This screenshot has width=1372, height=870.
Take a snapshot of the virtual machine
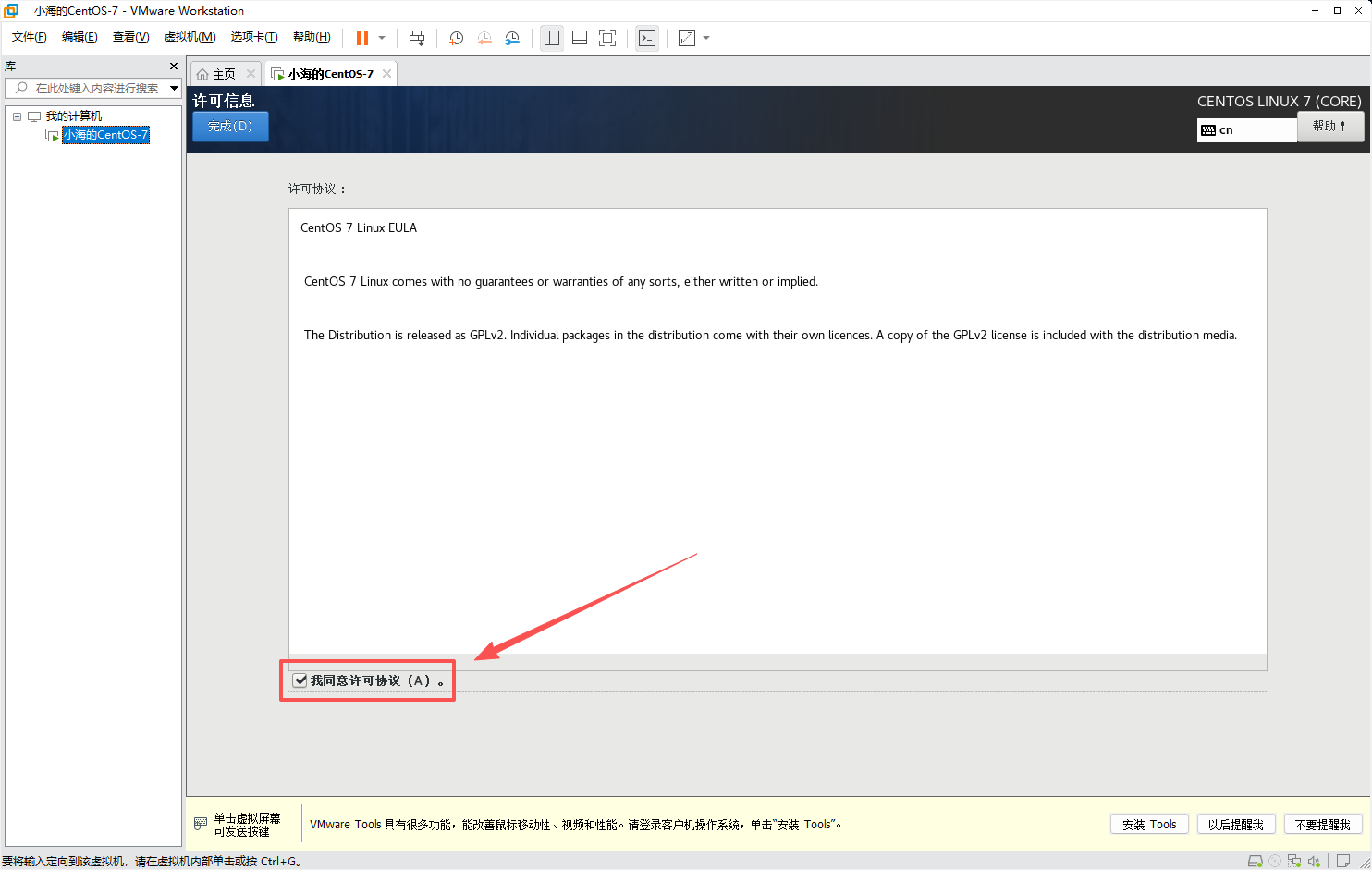pos(457,38)
